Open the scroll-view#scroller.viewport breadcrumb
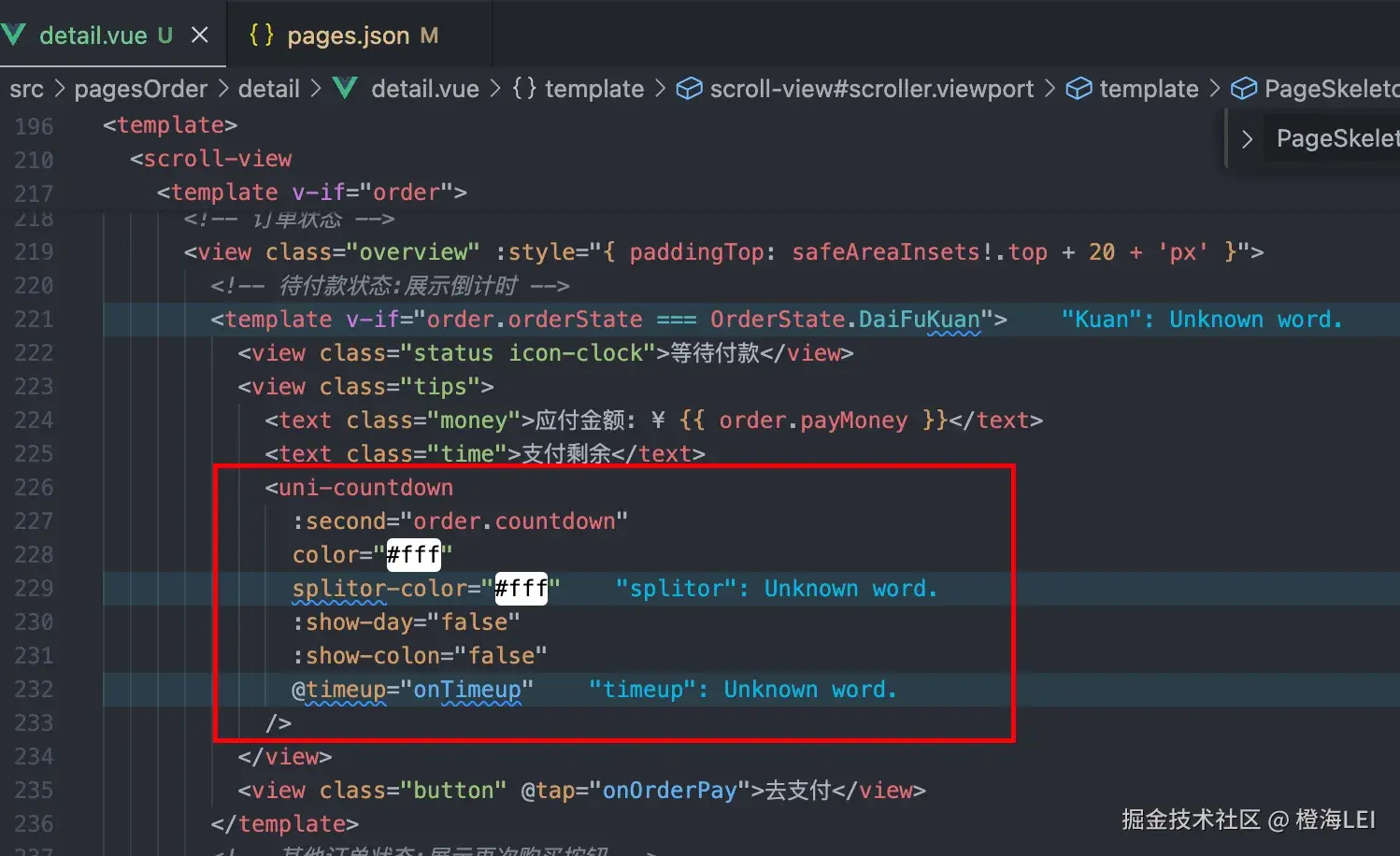The image size is (1400, 856). coord(872,89)
